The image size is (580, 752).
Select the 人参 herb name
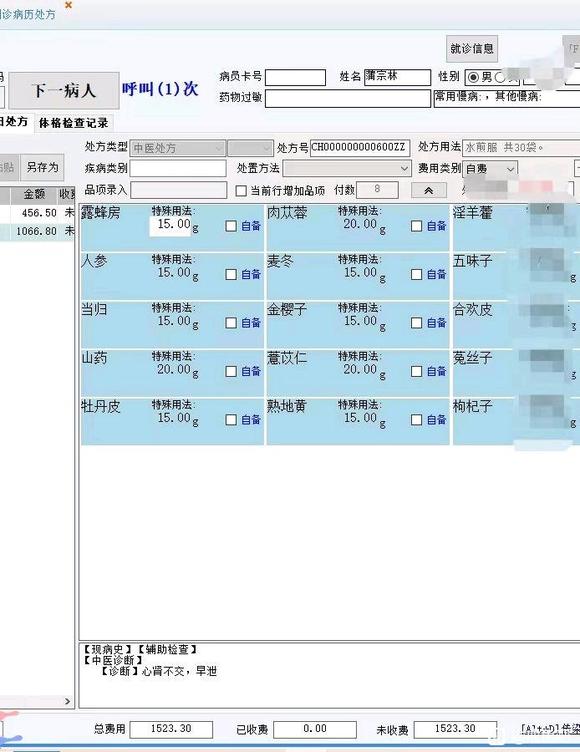tap(94, 261)
